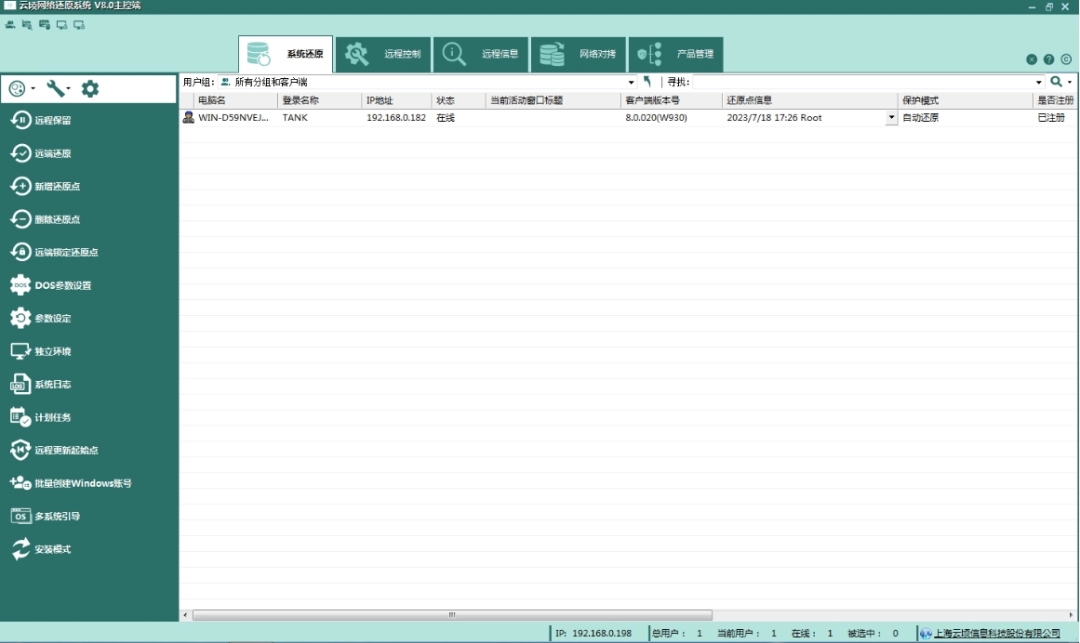Click the 新增还原点 plus icon

coord(21,186)
